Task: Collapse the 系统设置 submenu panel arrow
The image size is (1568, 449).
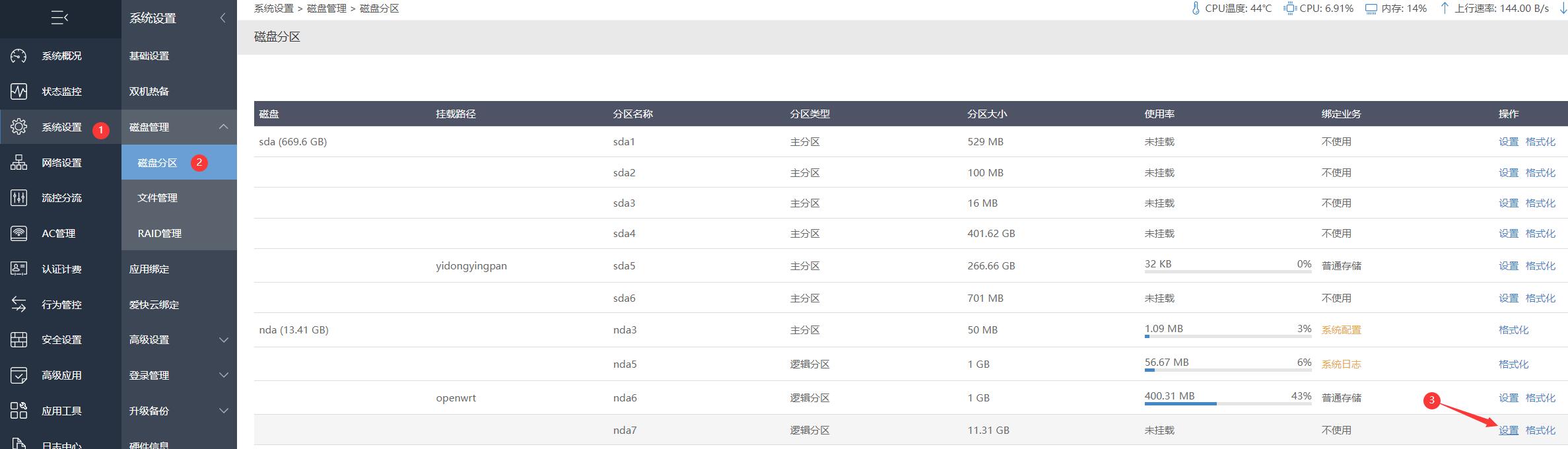Action: [222, 18]
